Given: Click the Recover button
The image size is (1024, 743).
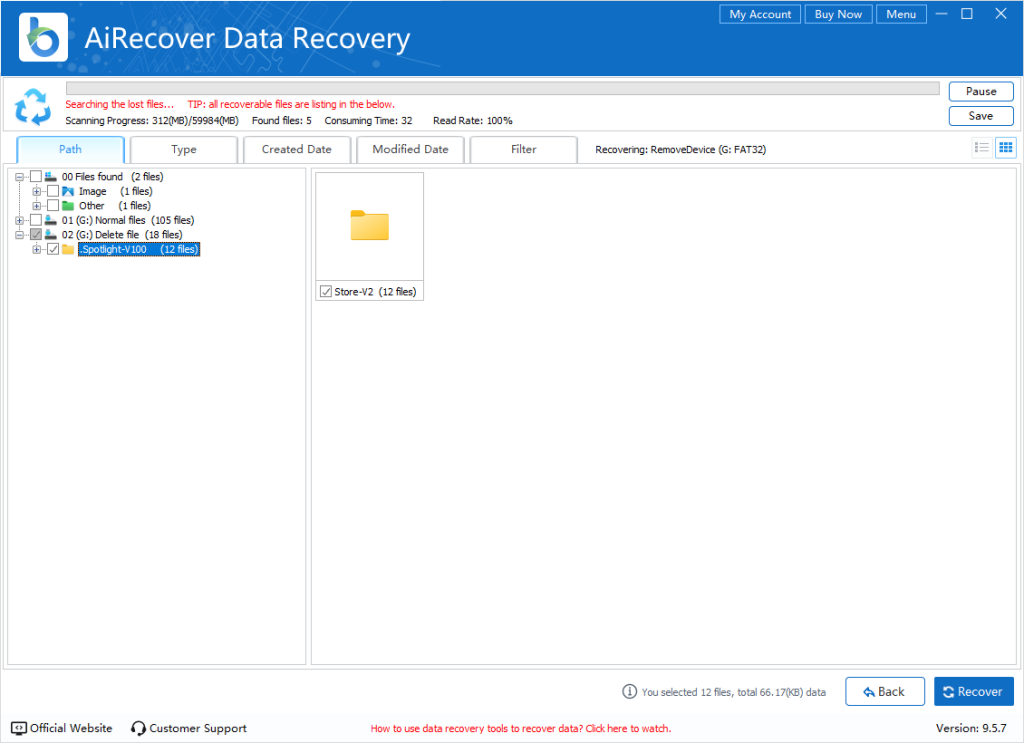Looking at the screenshot, I should [973, 691].
